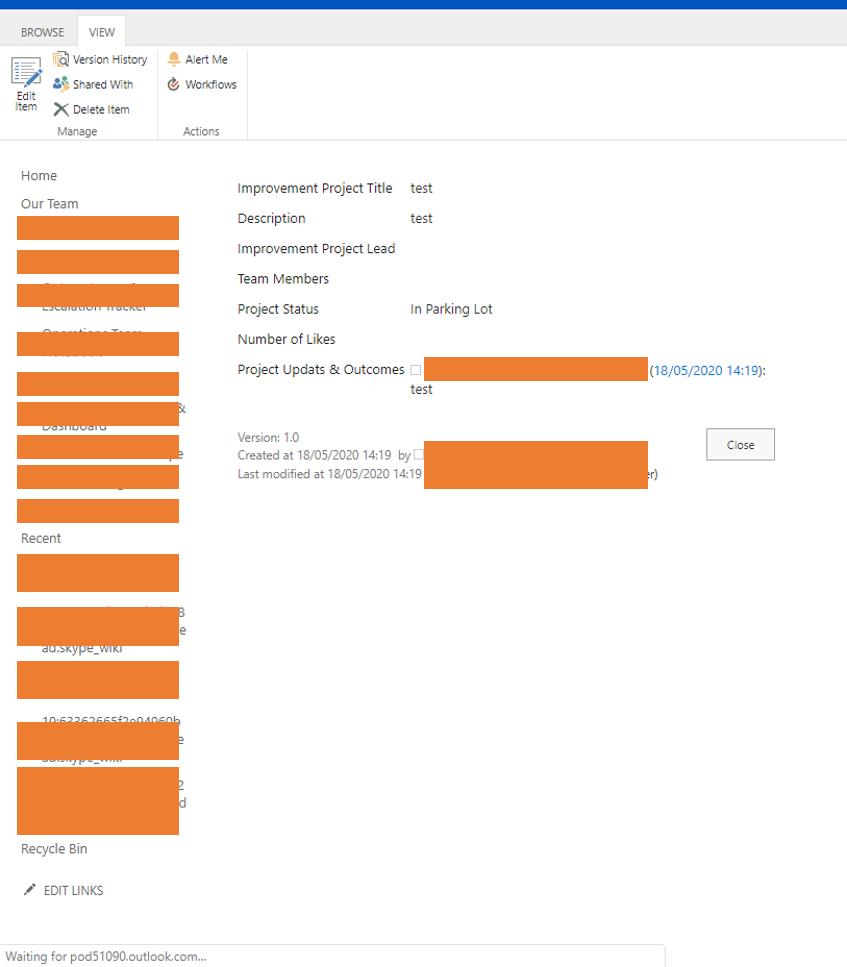847x967 pixels.
Task: Switch to the BROWSE ribbon tab
Action: pyautogui.click(x=42, y=32)
